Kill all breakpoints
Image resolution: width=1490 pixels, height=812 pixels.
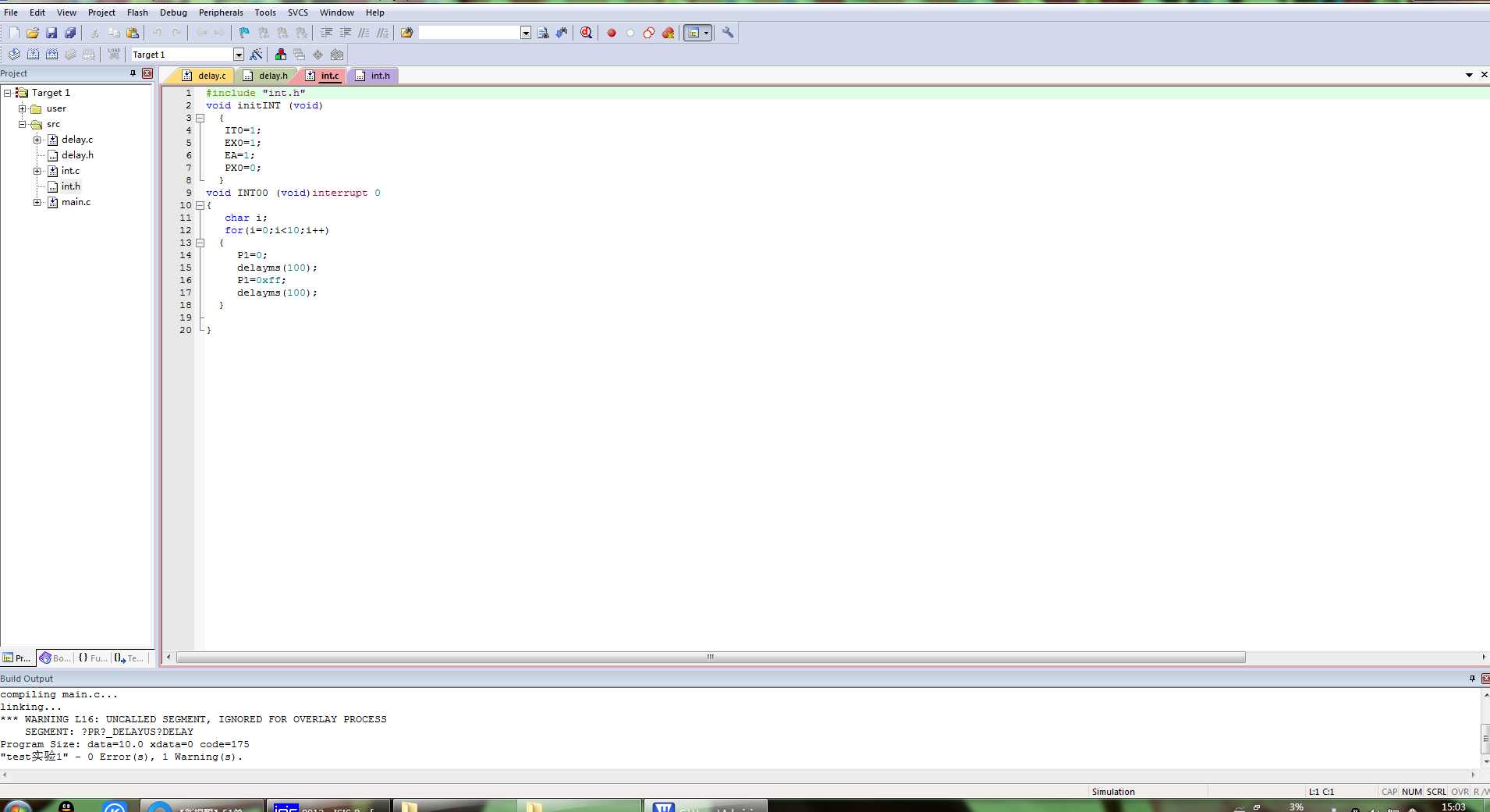pos(669,33)
